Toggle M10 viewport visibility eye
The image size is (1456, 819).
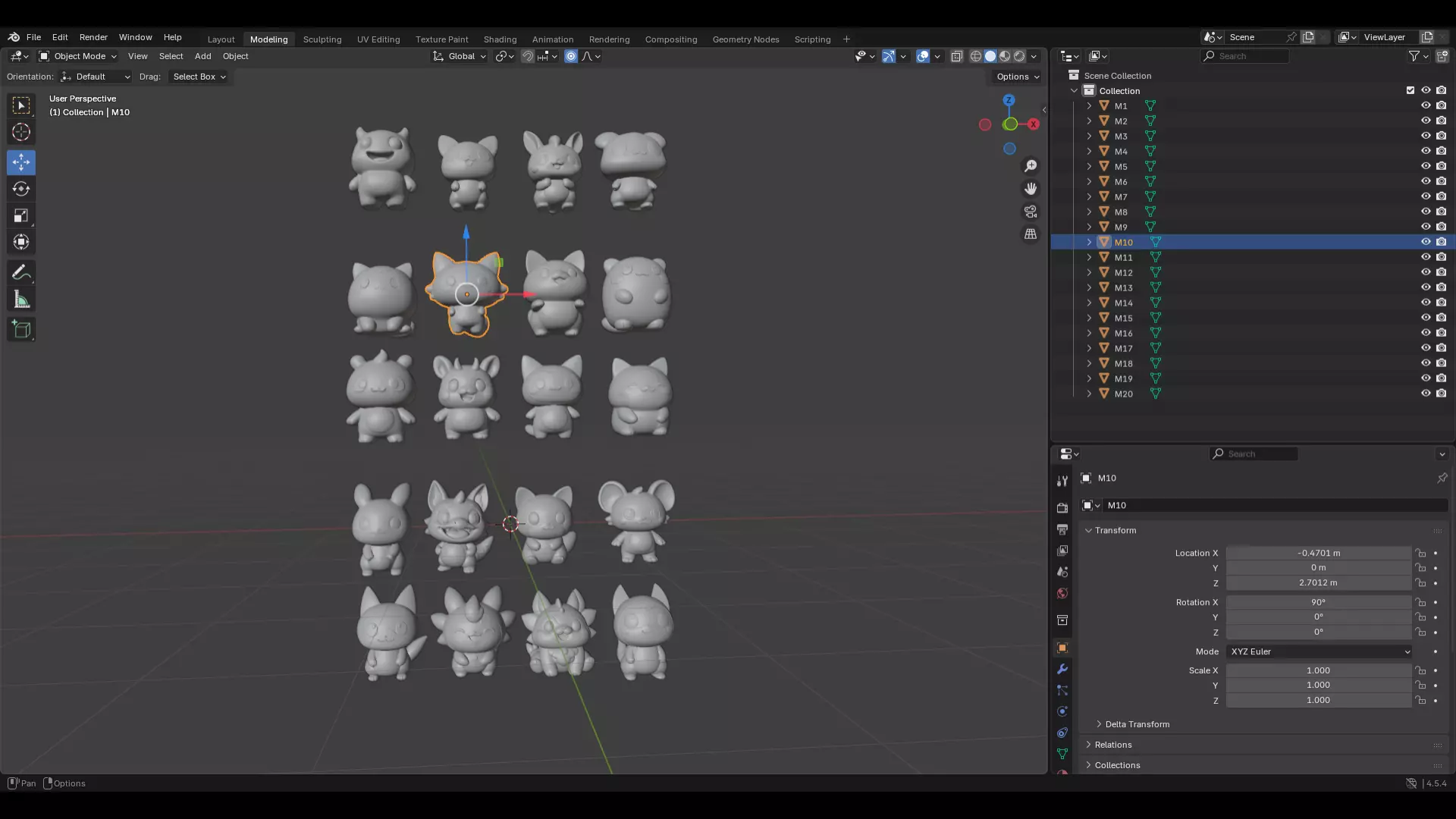pos(1426,242)
